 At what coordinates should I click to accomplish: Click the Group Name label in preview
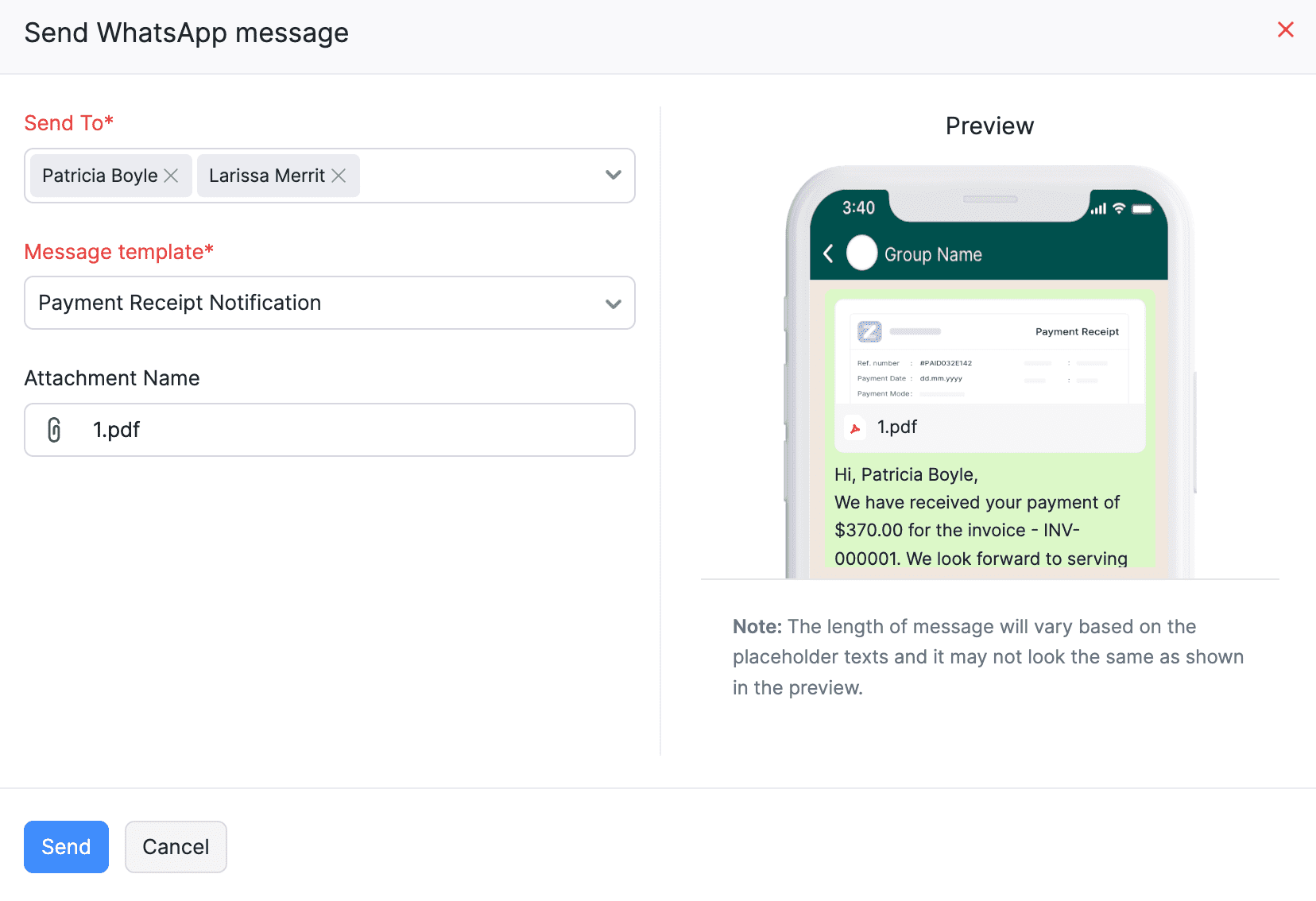pos(934,253)
